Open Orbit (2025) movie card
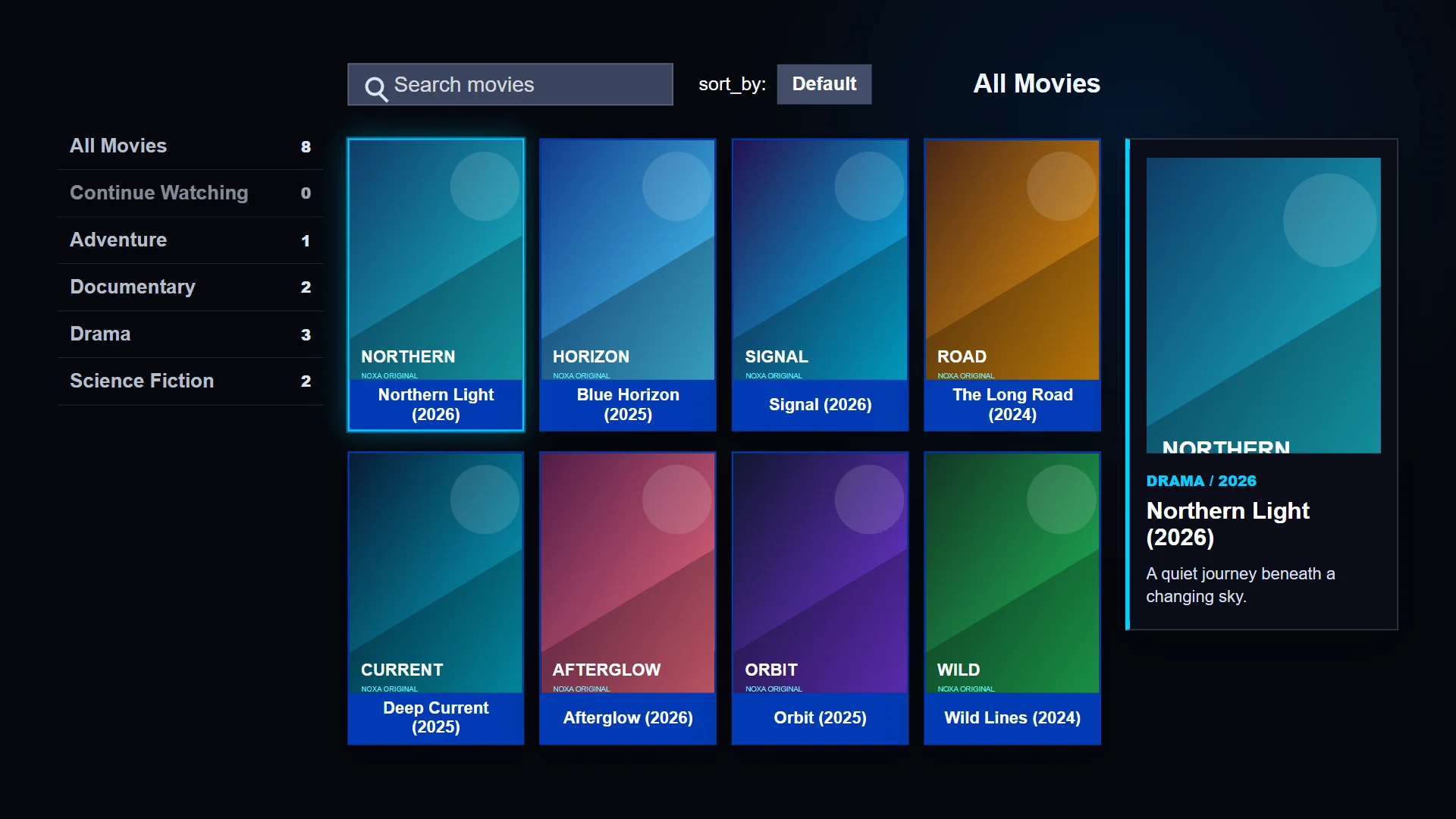 pyautogui.click(x=820, y=598)
